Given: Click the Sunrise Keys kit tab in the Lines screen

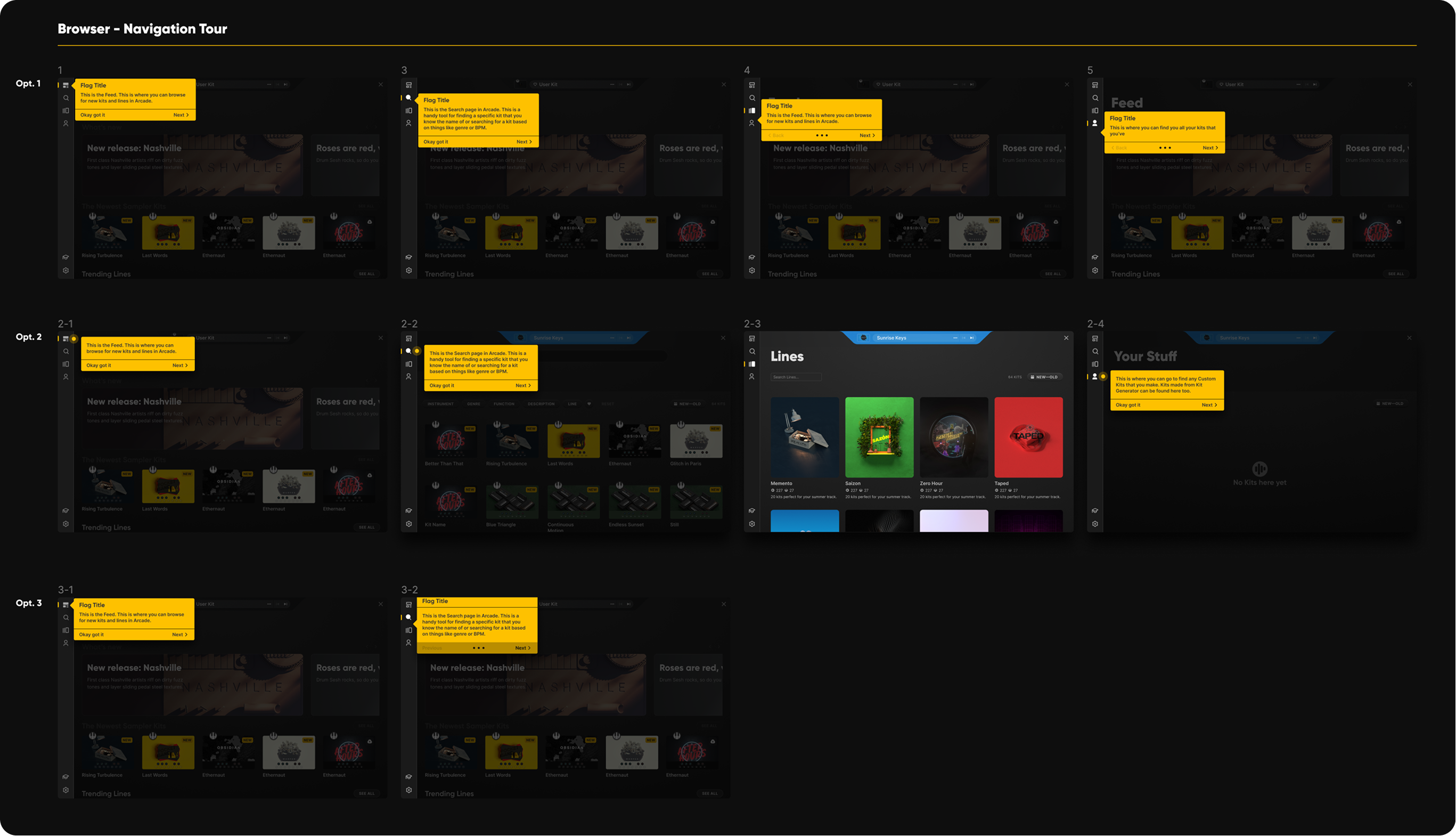Looking at the screenshot, I should 891,338.
